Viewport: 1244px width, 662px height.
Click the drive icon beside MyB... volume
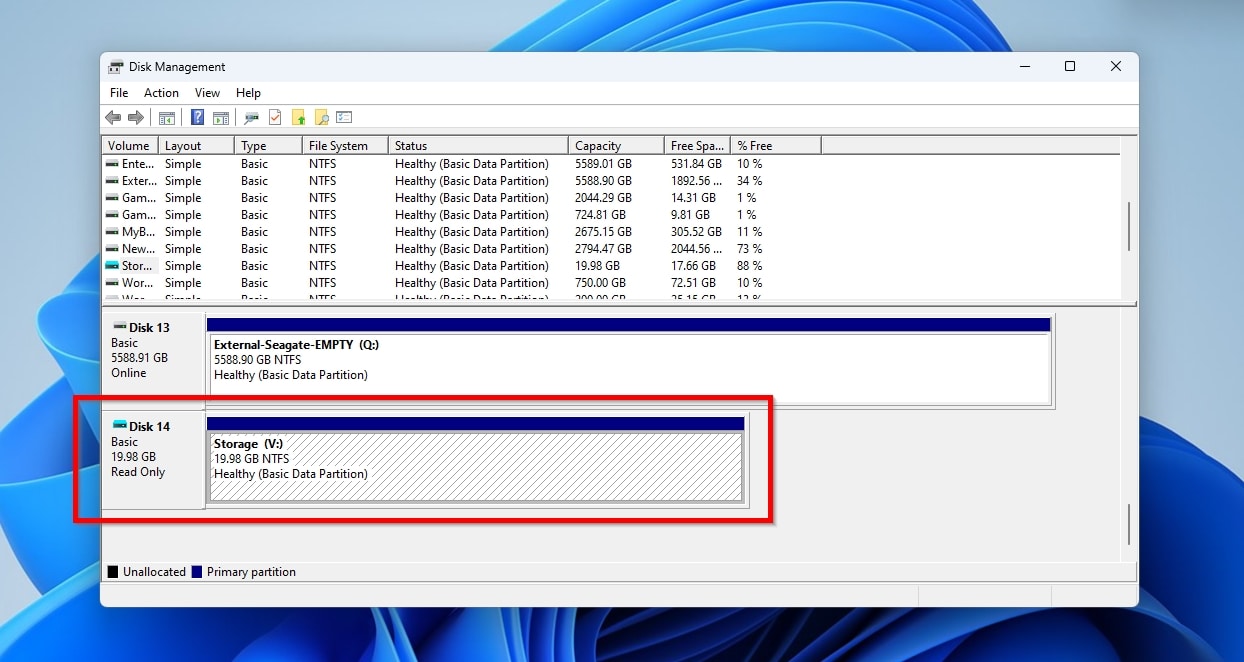click(x=112, y=232)
